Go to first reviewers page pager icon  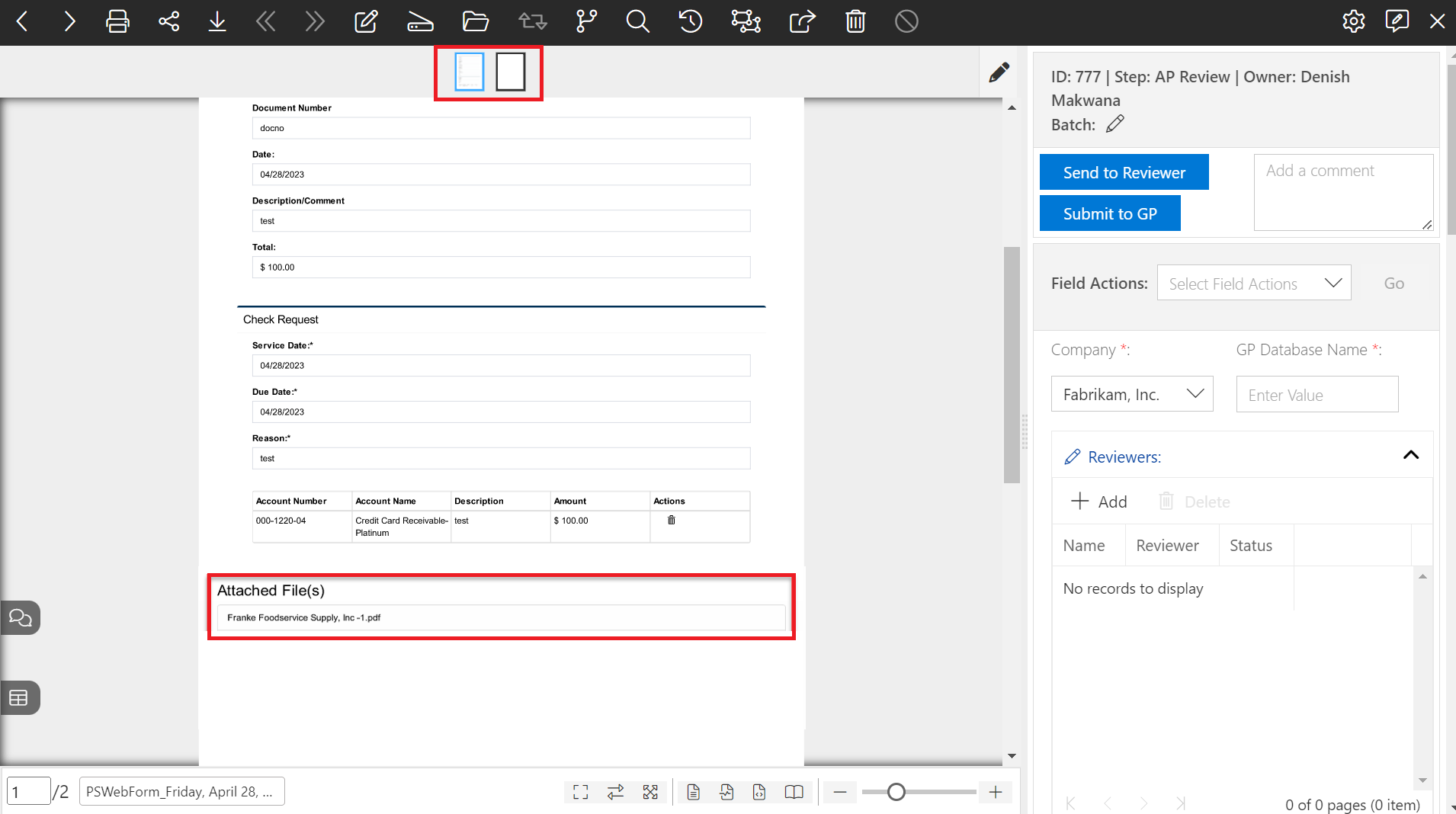(x=1071, y=803)
